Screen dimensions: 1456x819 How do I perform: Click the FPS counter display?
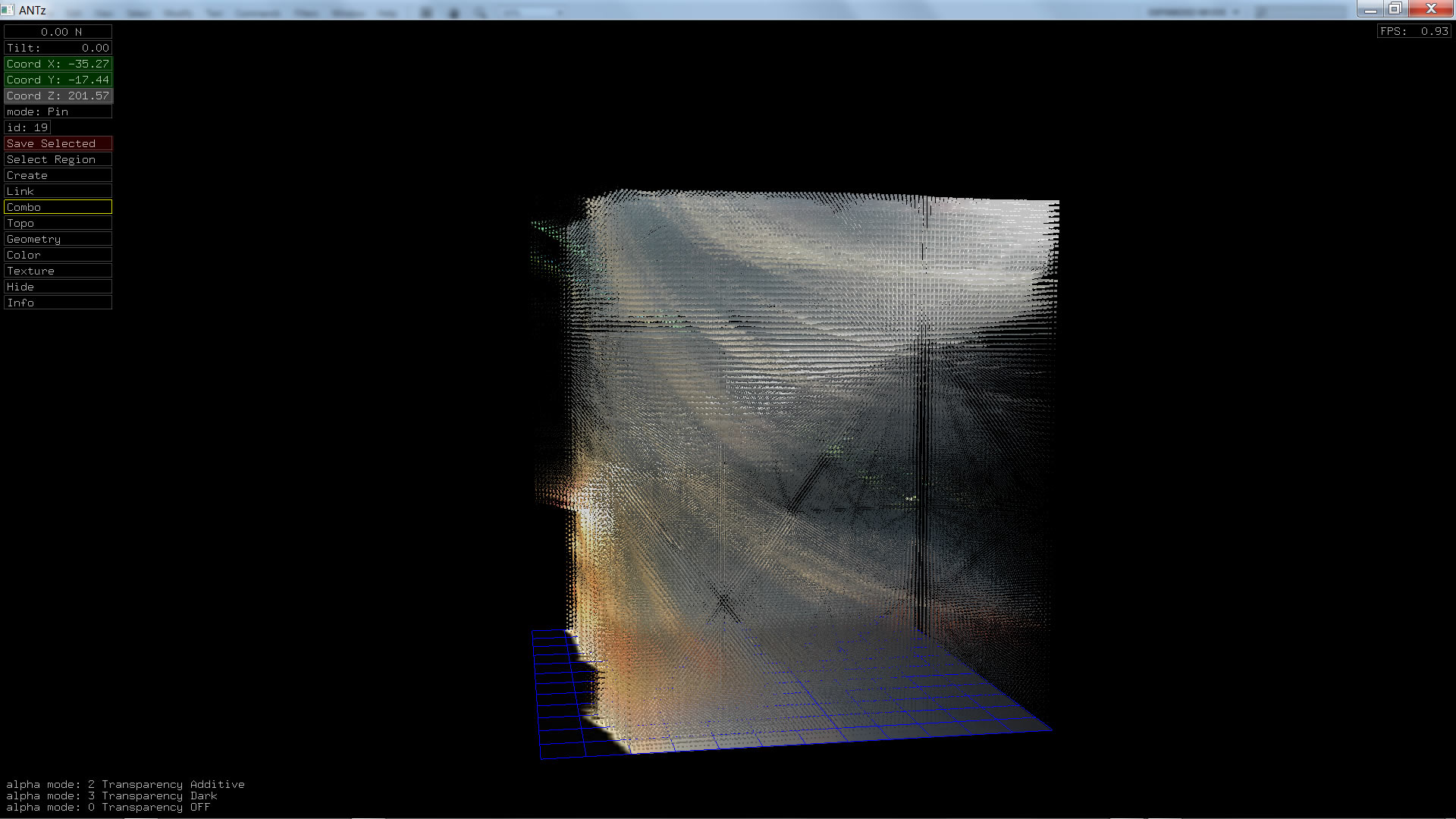tap(1414, 31)
